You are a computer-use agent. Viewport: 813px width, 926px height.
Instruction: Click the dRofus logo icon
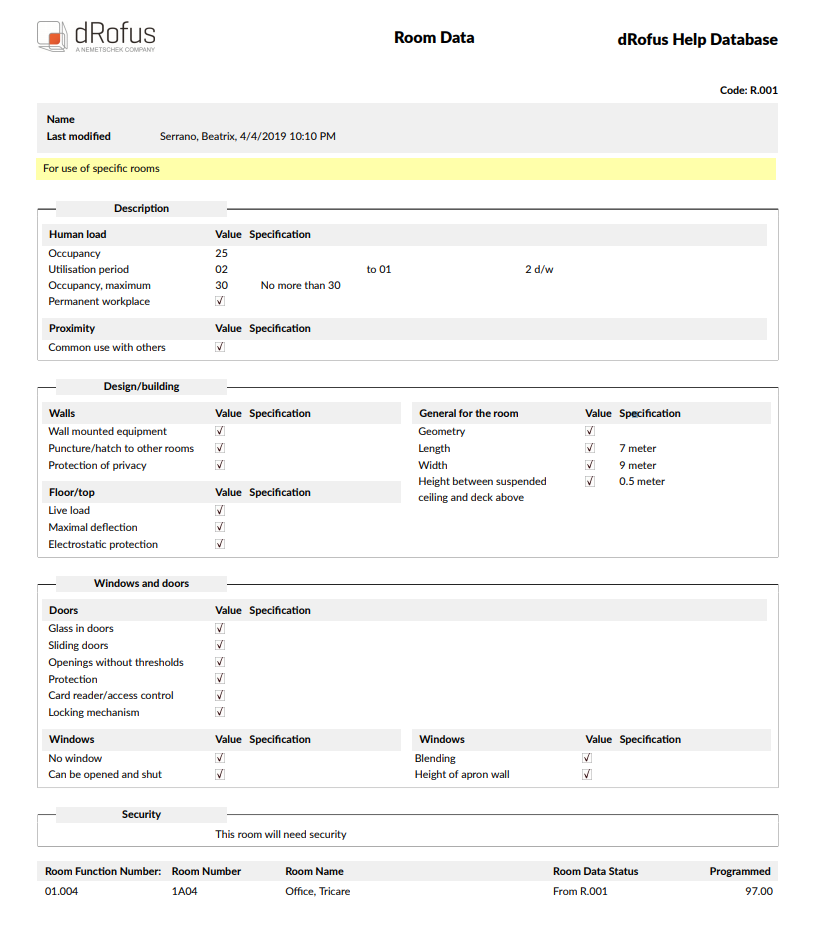[x=49, y=33]
